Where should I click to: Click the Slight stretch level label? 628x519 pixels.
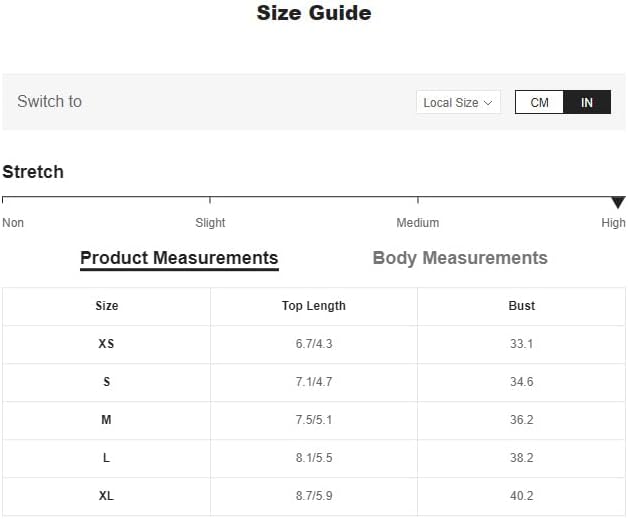(210, 223)
